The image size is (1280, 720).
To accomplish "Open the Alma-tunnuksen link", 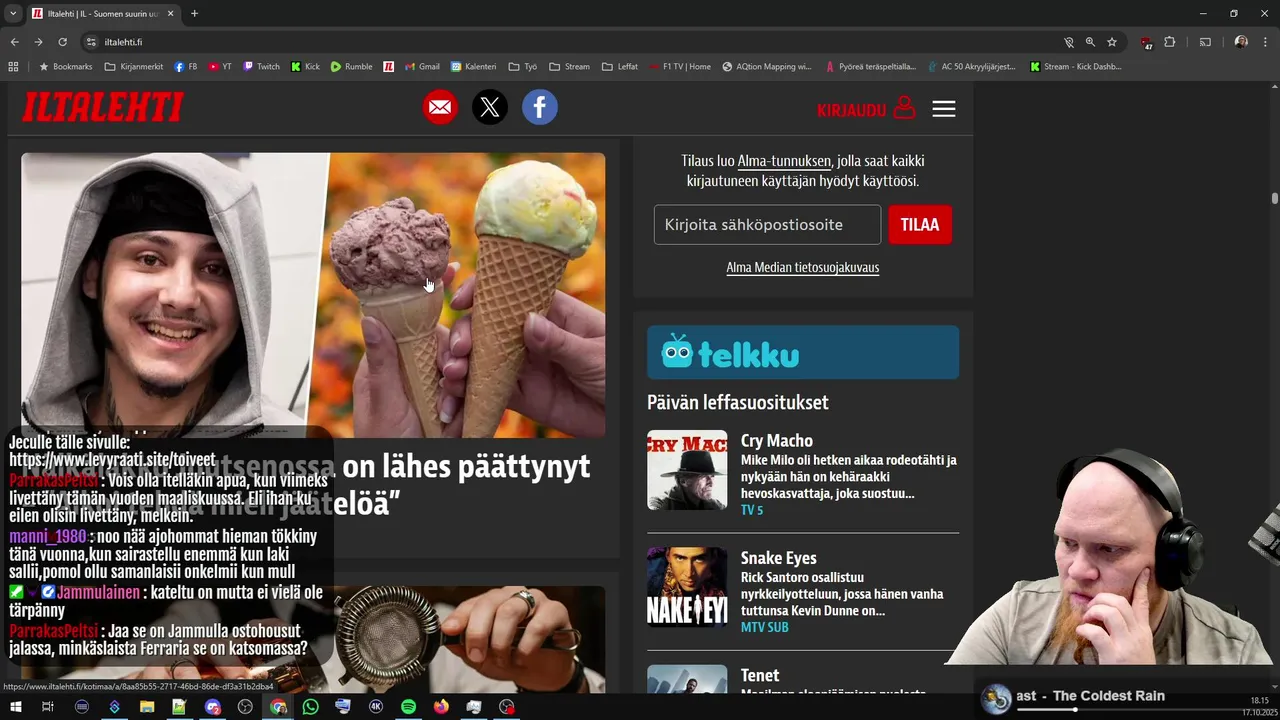I will click(784, 161).
